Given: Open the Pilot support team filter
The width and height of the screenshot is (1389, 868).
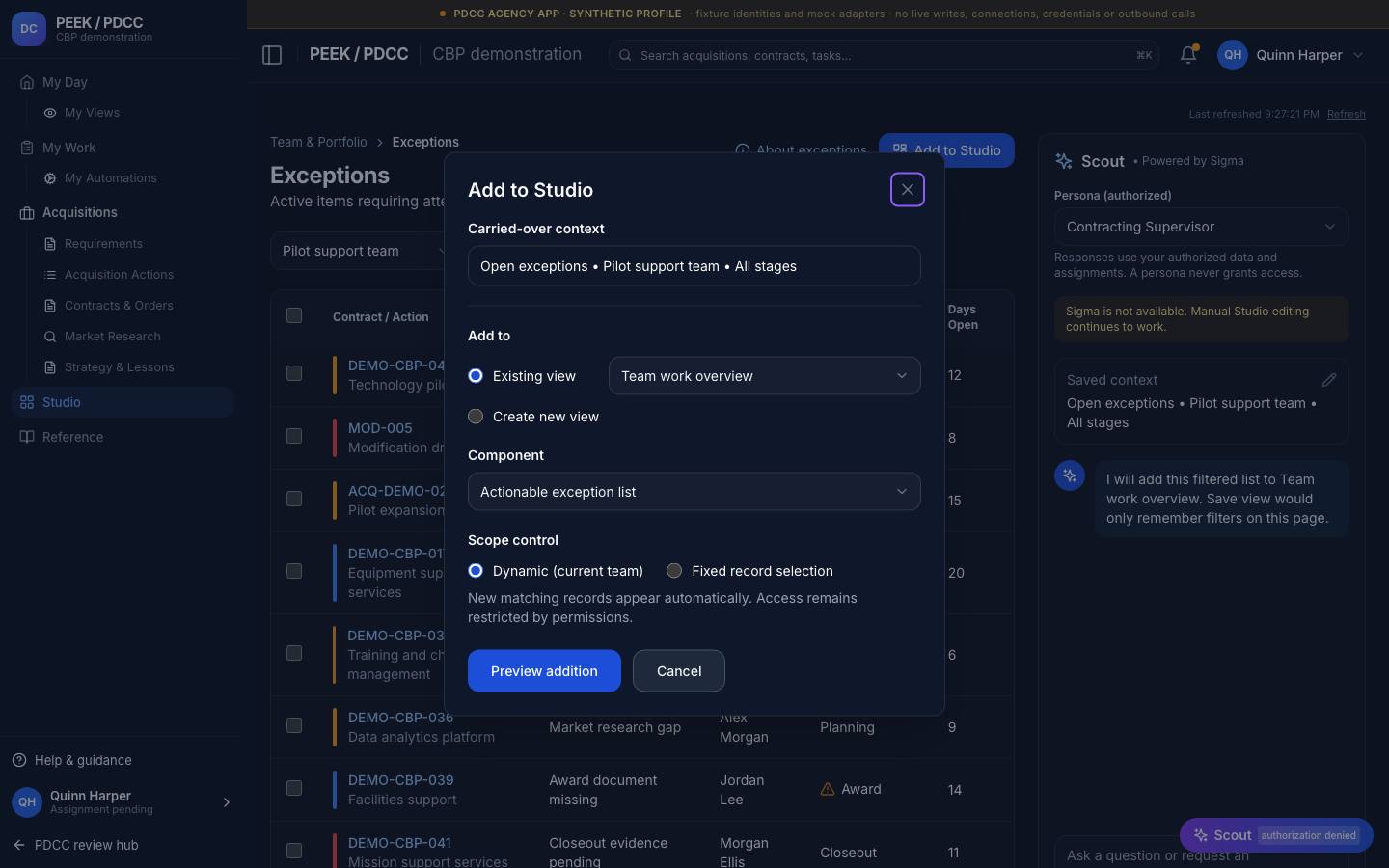Looking at the screenshot, I should click(x=357, y=251).
